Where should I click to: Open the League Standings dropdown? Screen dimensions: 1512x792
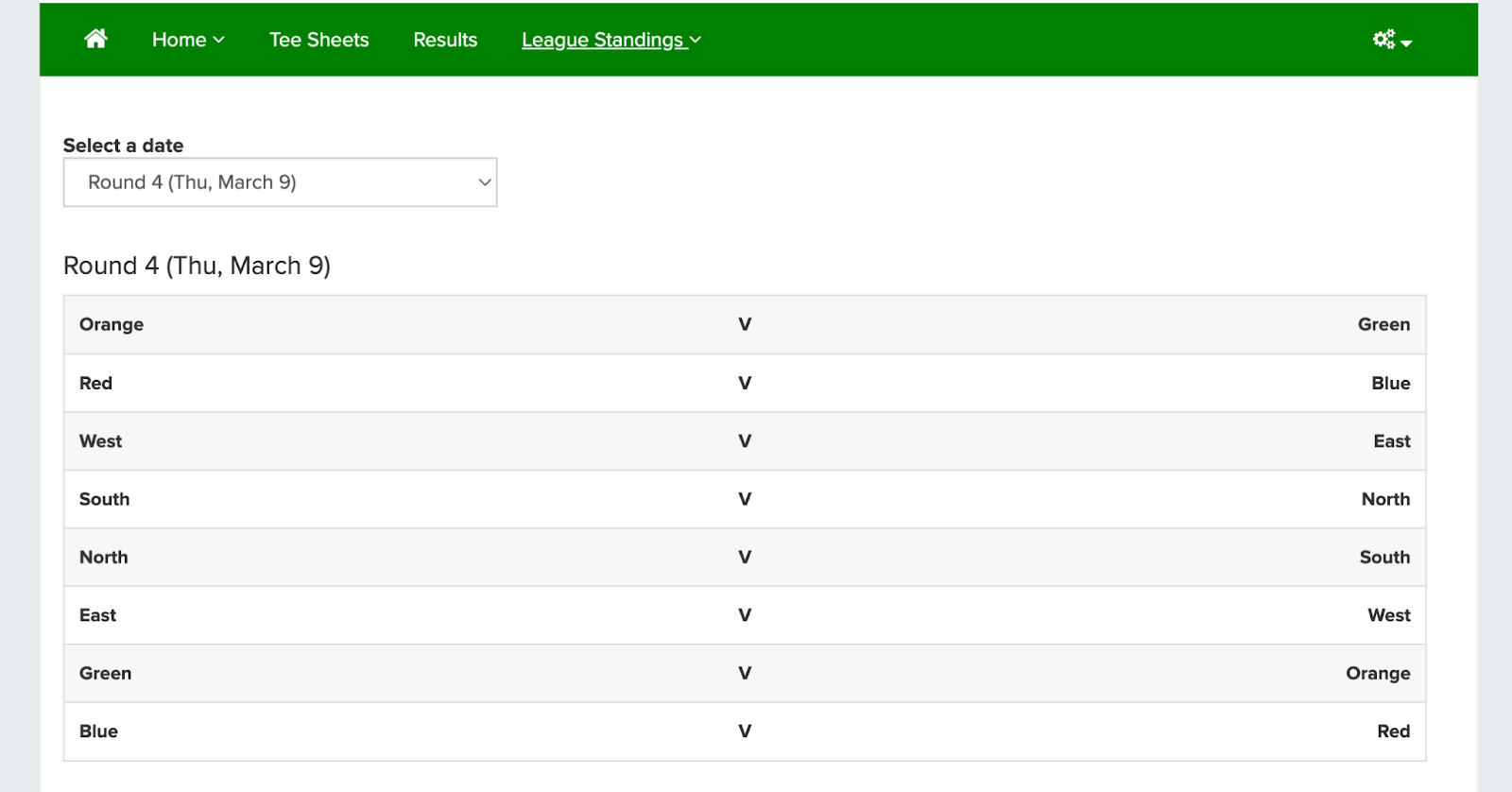[611, 40]
